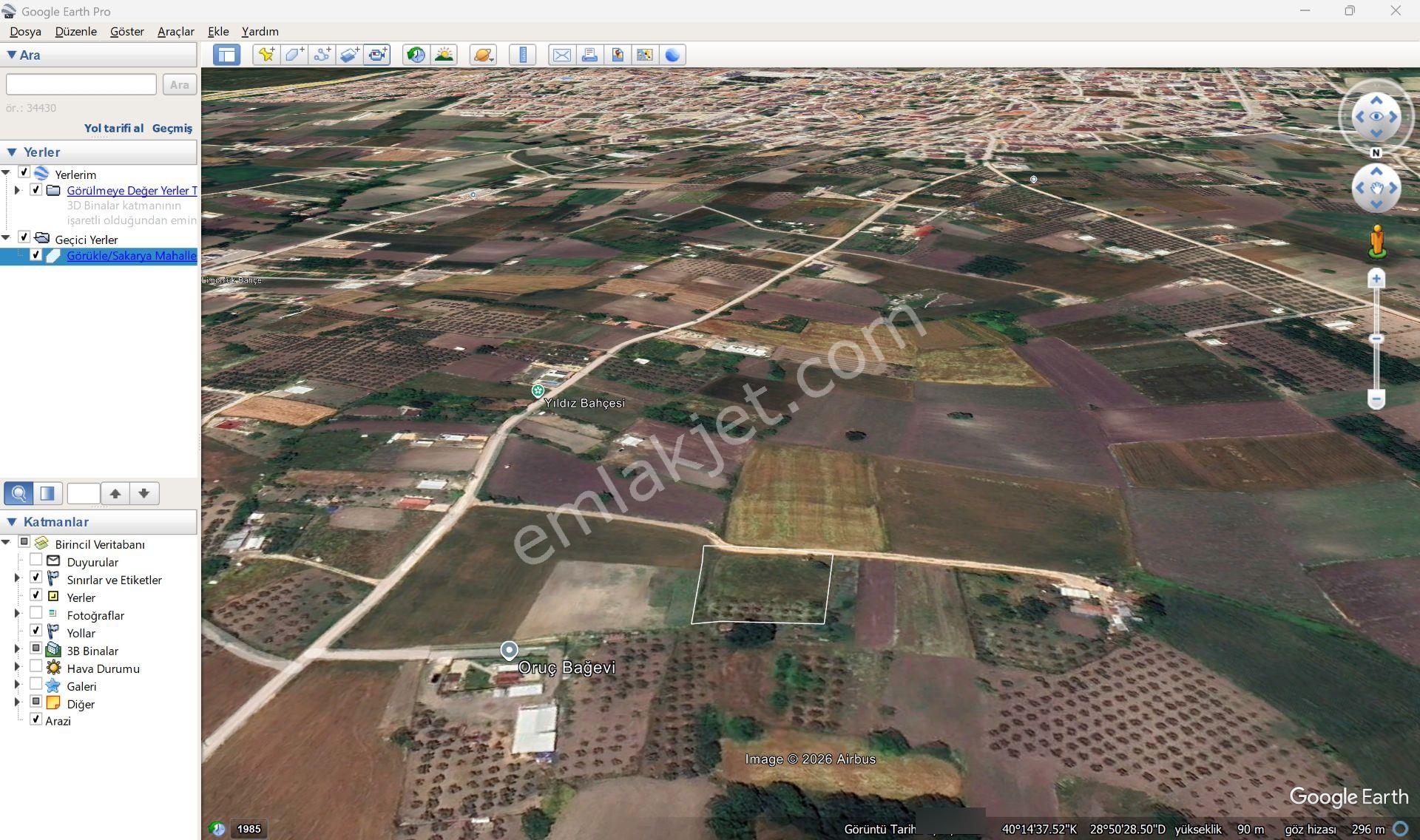
Task: Click the Yol tarifi al link
Action: pyautogui.click(x=114, y=128)
